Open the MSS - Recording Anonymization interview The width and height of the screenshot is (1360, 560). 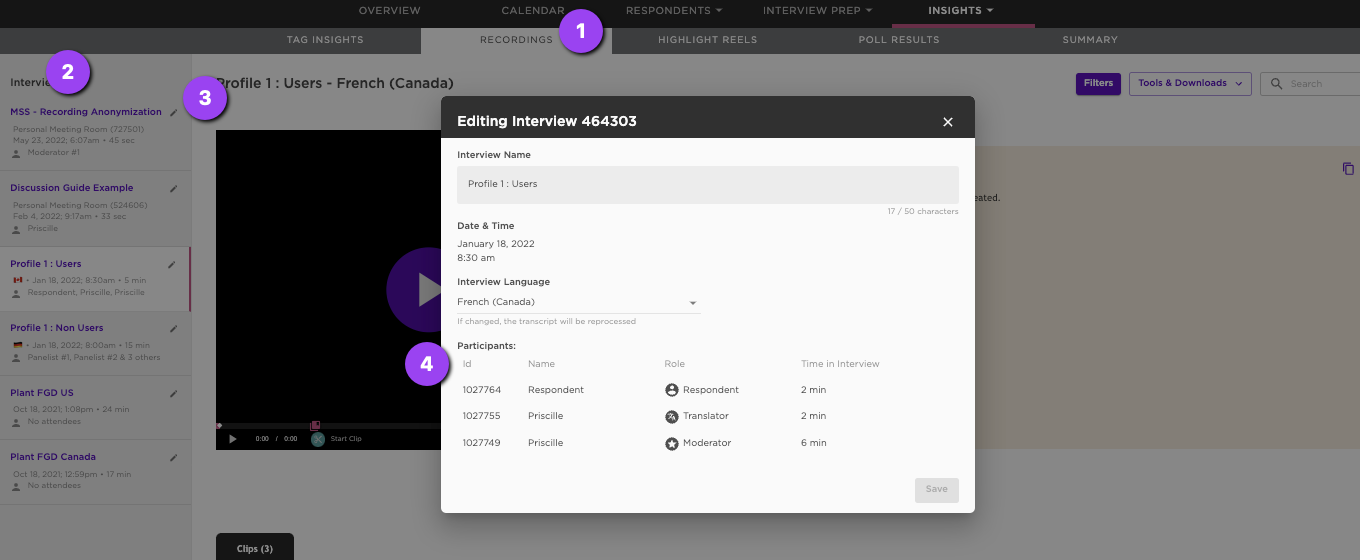tap(86, 112)
